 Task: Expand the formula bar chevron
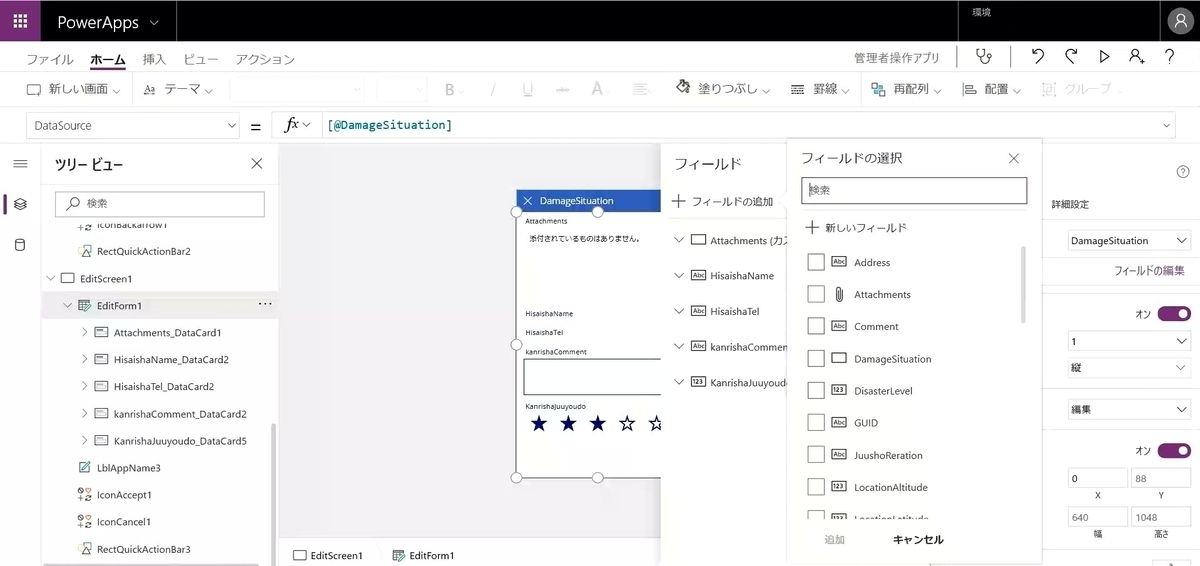(1167, 126)
